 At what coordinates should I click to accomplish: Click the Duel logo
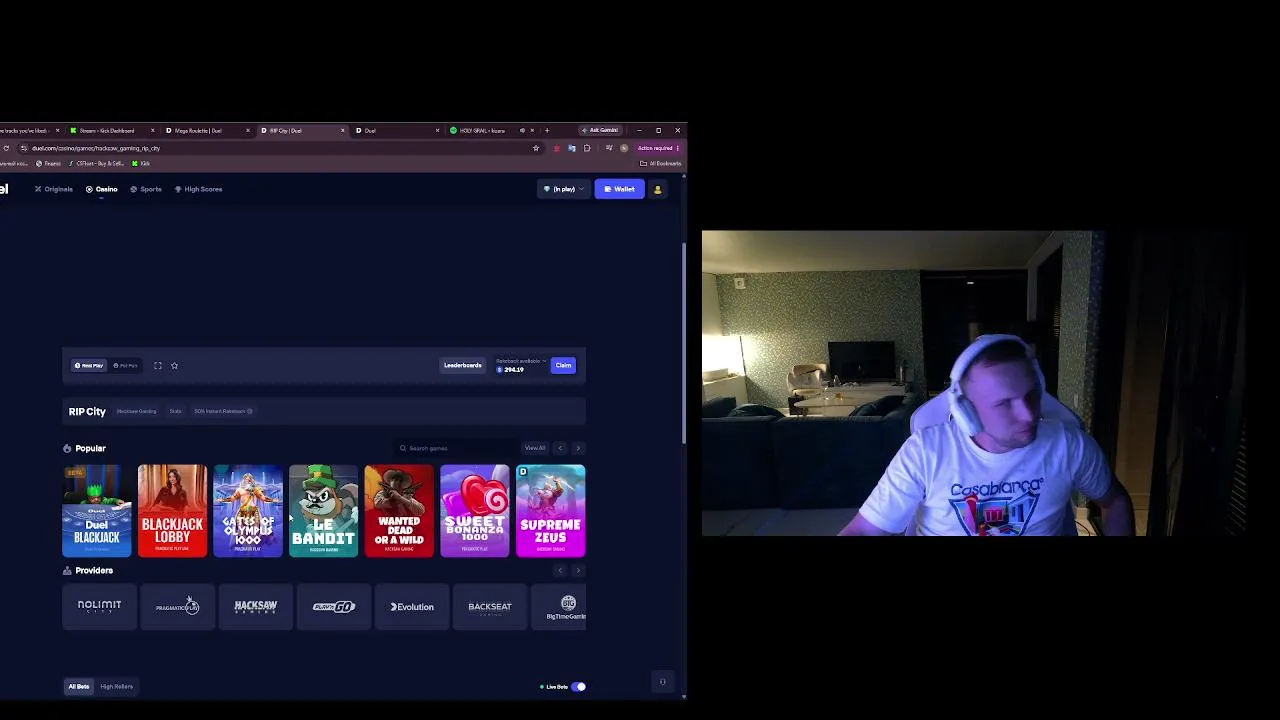(x=4, y=189)
